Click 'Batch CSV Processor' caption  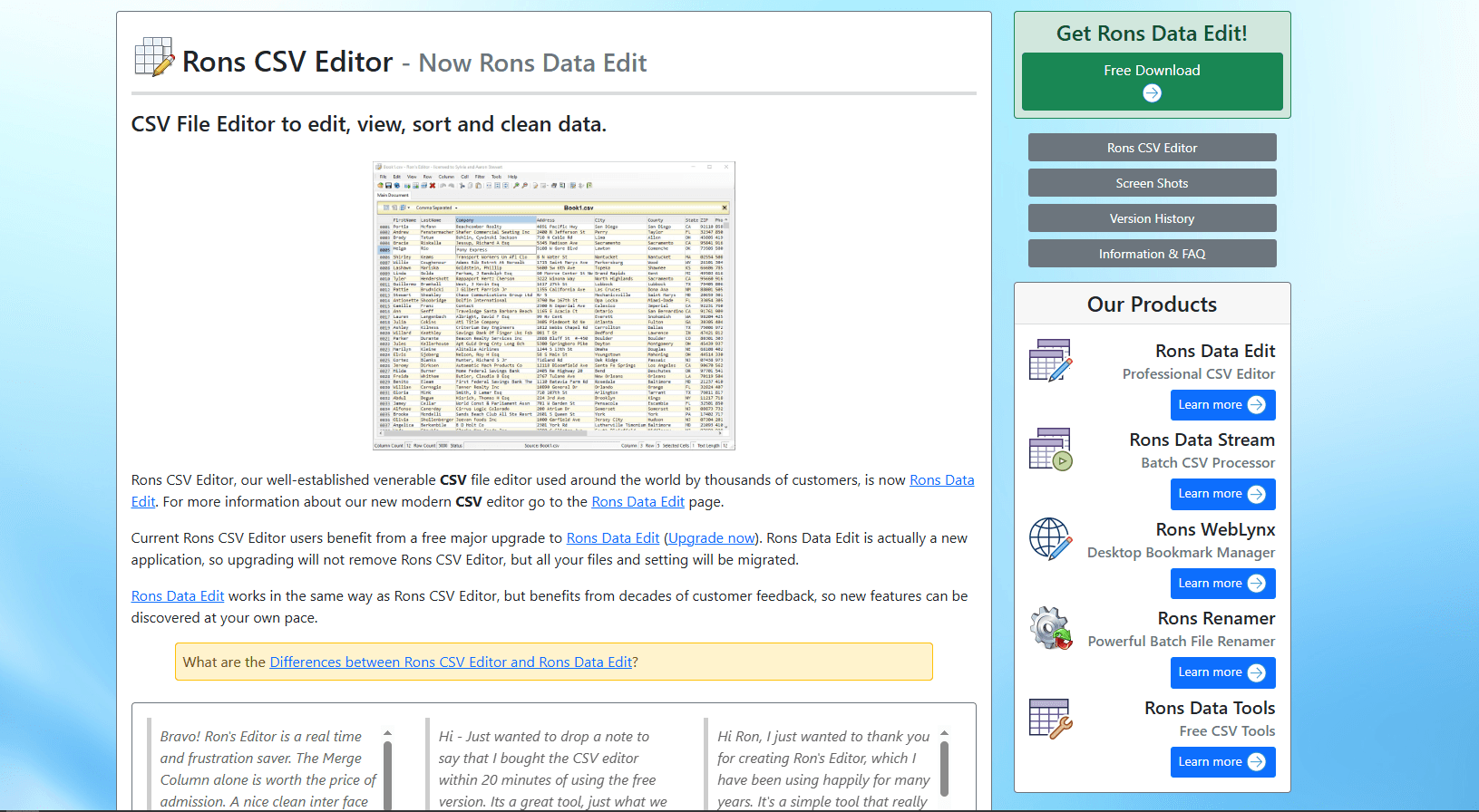pos(1208,462)
